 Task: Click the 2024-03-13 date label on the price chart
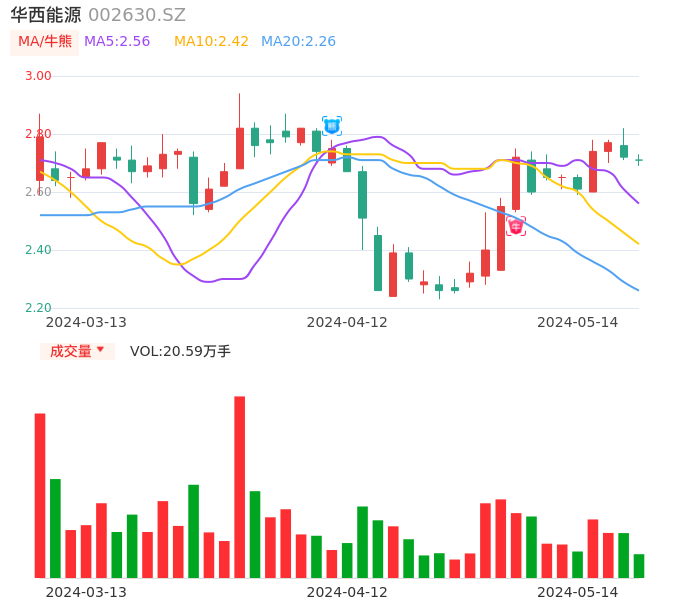[86, 322]
